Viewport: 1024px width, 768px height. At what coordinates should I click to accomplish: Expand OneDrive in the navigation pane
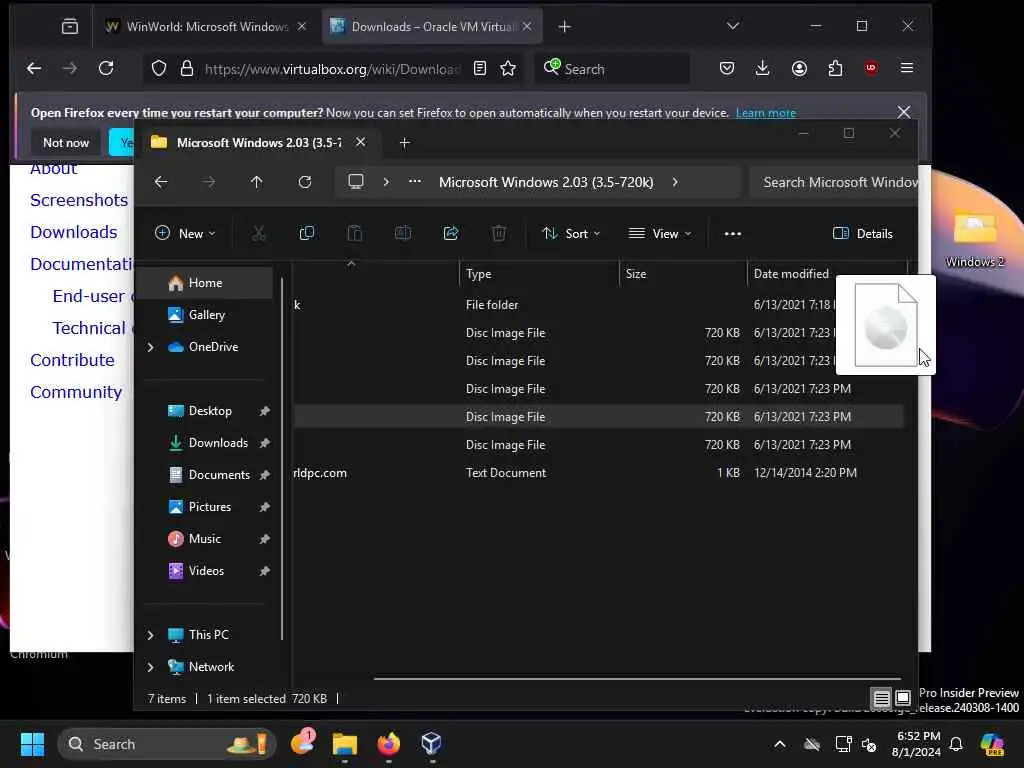click(151, 347)
